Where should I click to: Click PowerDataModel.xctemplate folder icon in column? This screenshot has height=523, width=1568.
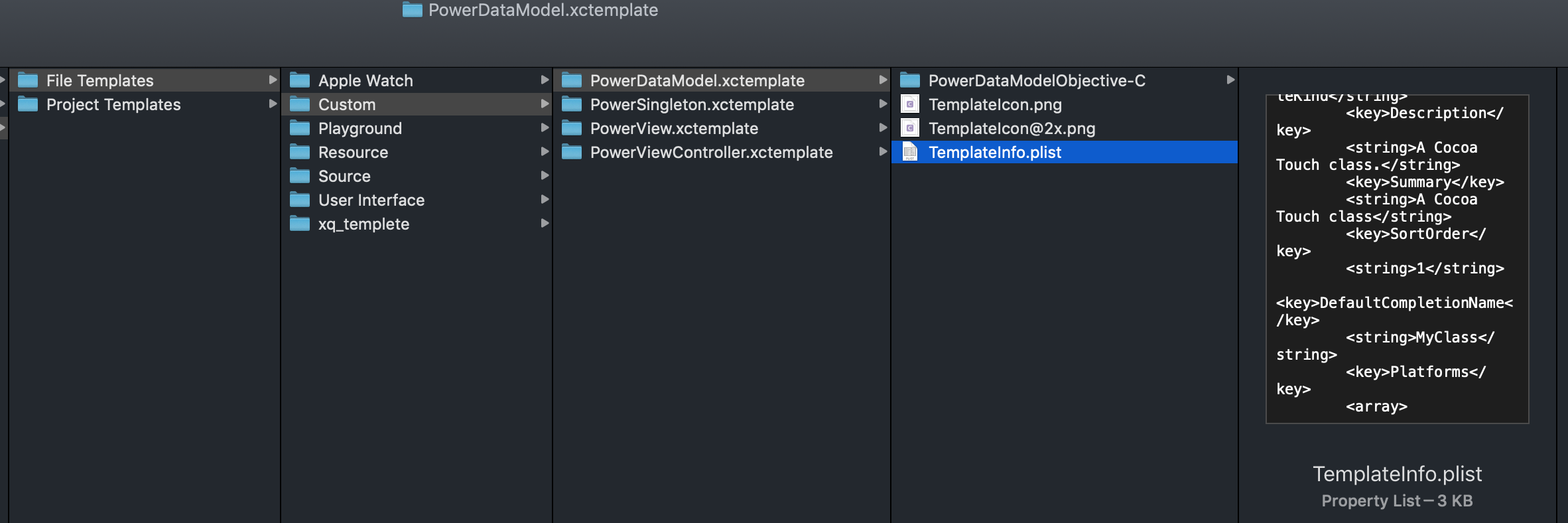tap(572, 80)
